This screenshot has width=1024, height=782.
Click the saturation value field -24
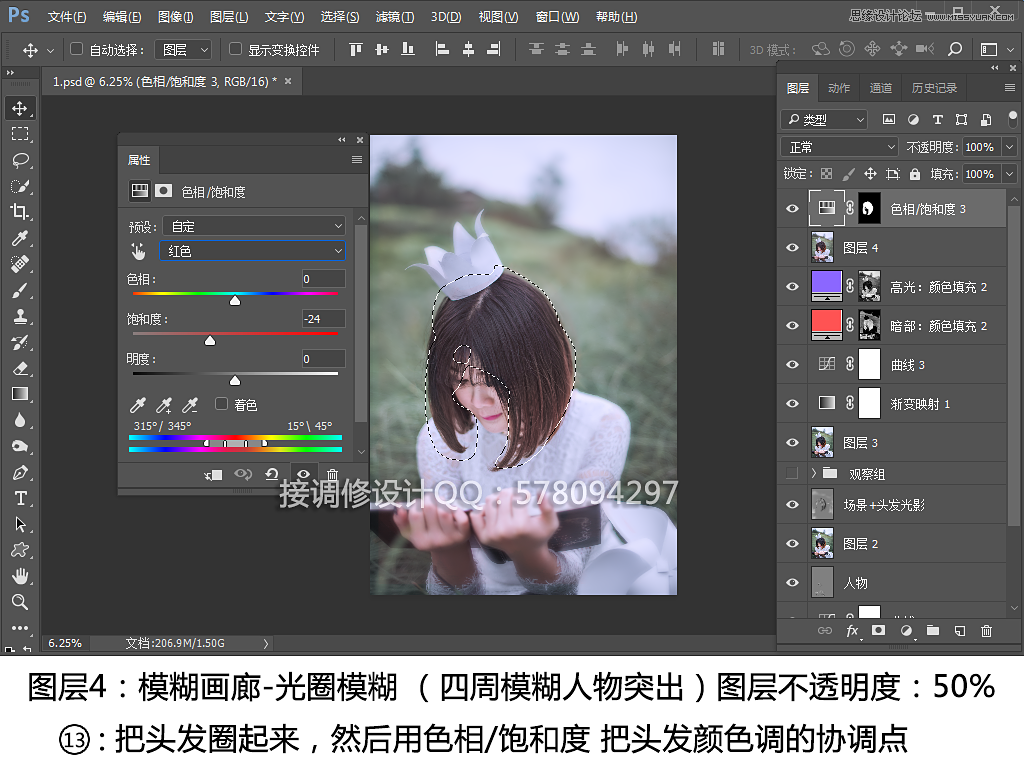(x=324, y=319)
